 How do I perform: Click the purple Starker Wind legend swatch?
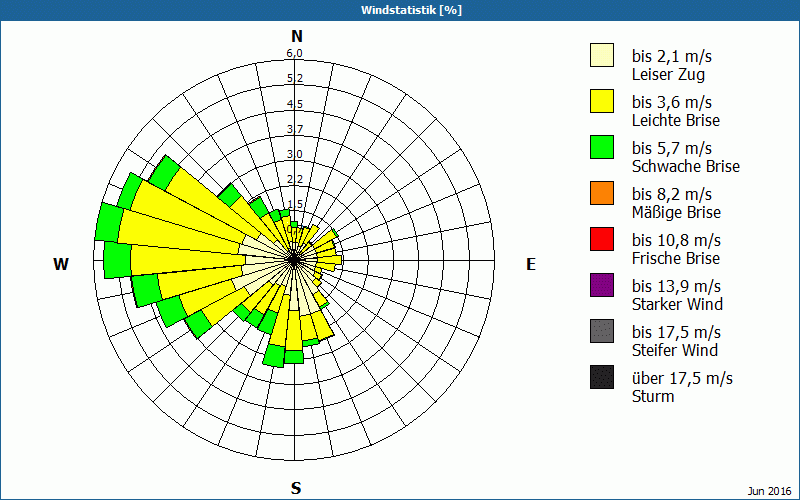602,285
